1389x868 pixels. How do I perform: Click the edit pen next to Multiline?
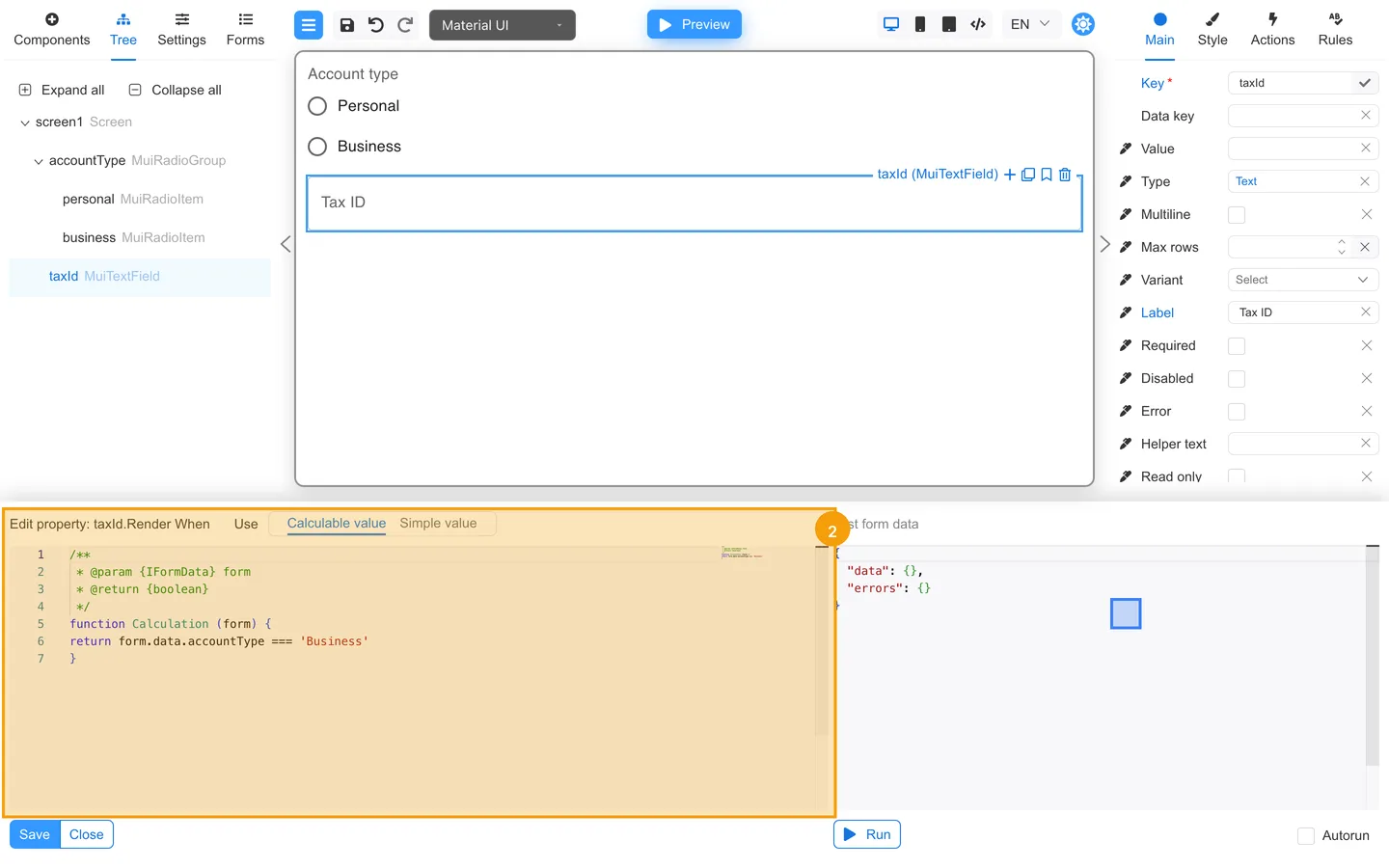pyautogui.click(x=1126, y=214)
